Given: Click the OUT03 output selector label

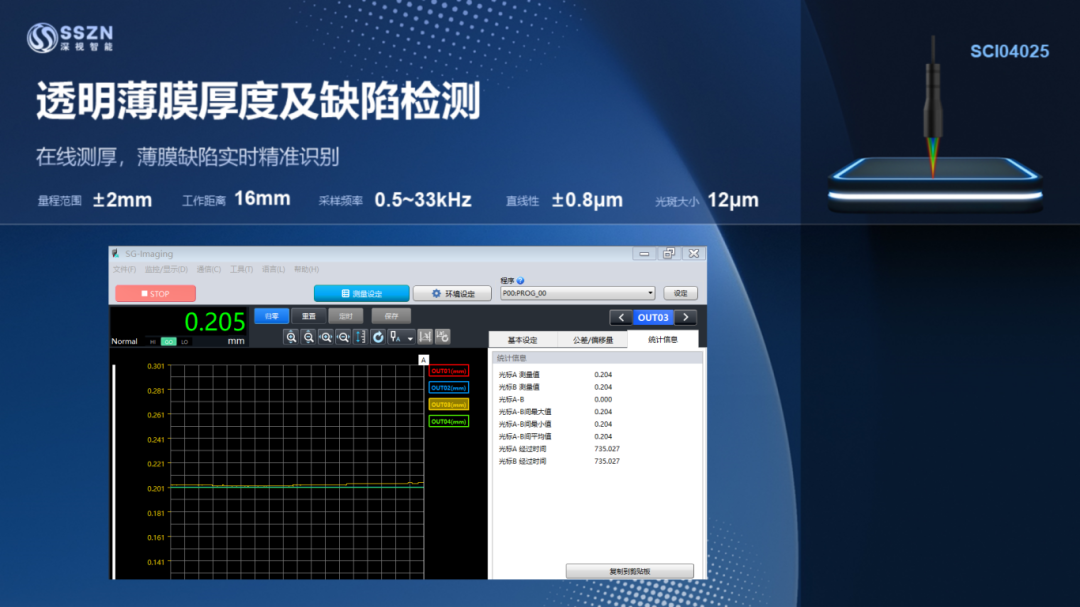Looking at the screenshot, I should coord(653,318).
